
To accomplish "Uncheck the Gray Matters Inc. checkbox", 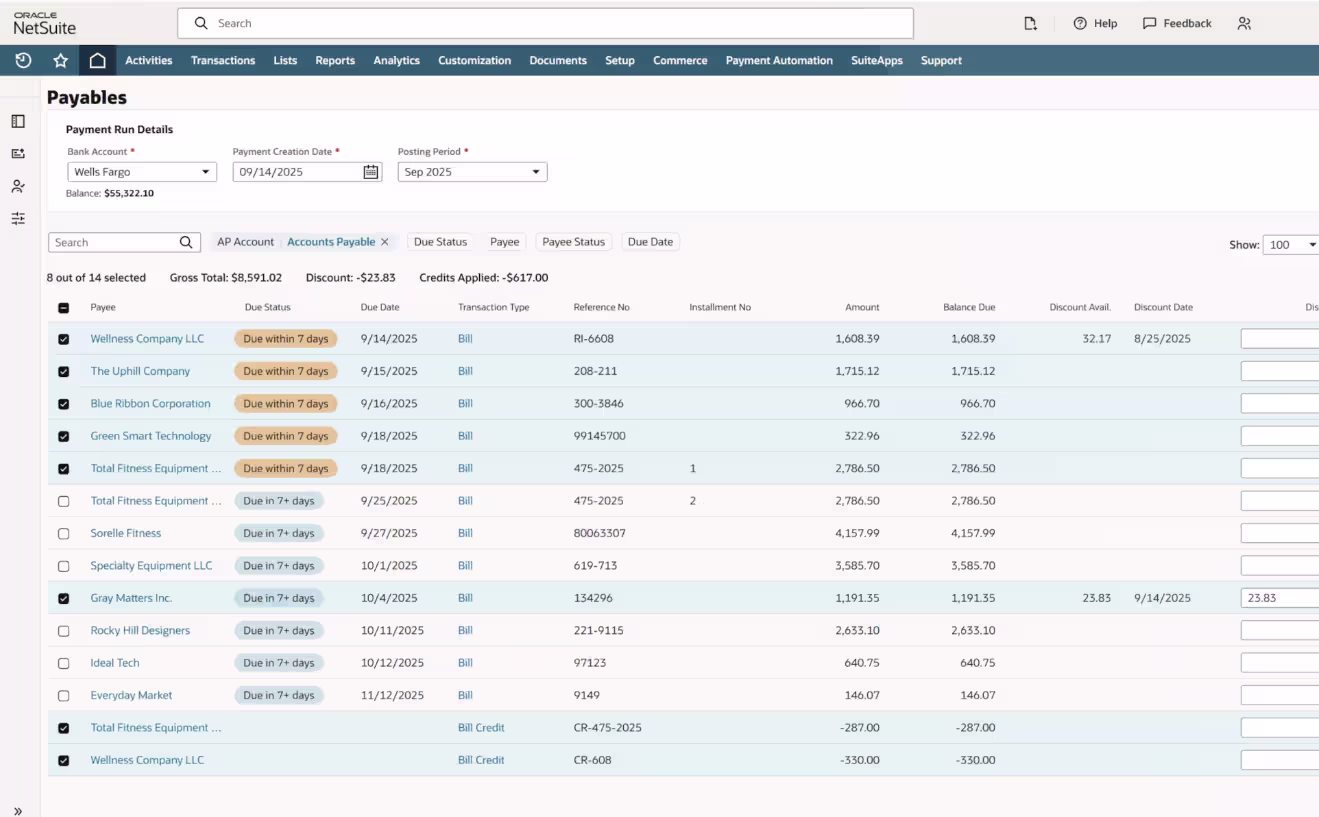I will (x=64, y=598).
